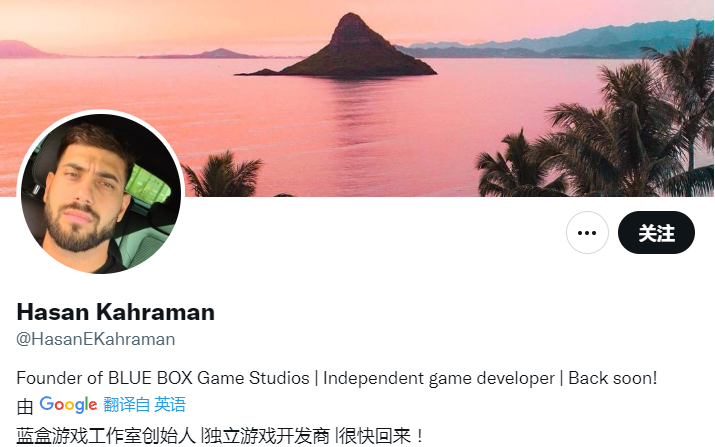The image size is (715, 447).
Task: Click the black 关注 follow button
Action: pyautogui.click(x=656, y=233)
